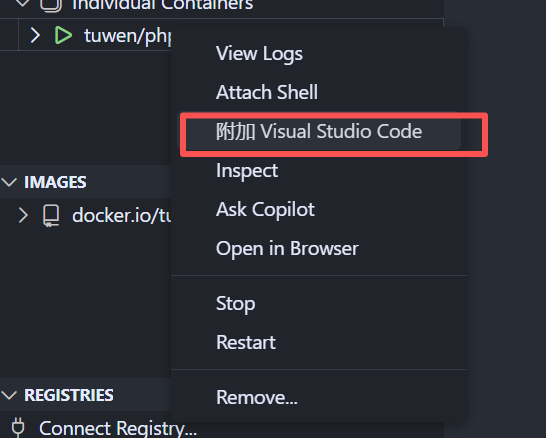Click the Connect Registry plug icon
Image resolution: width=546 pixels, height=438 pixels.
18,428
